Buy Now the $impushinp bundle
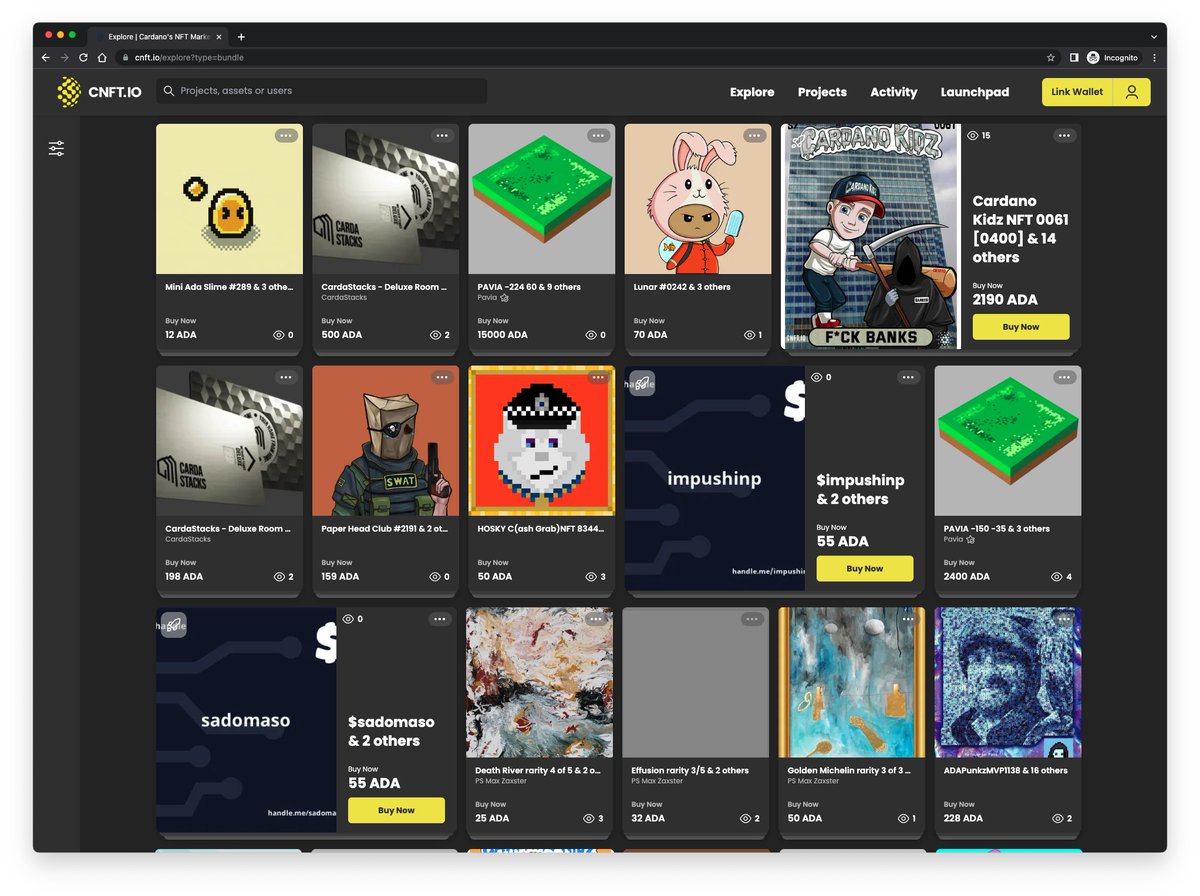This screenshot has height=896, width=1200. click(865, 569)
